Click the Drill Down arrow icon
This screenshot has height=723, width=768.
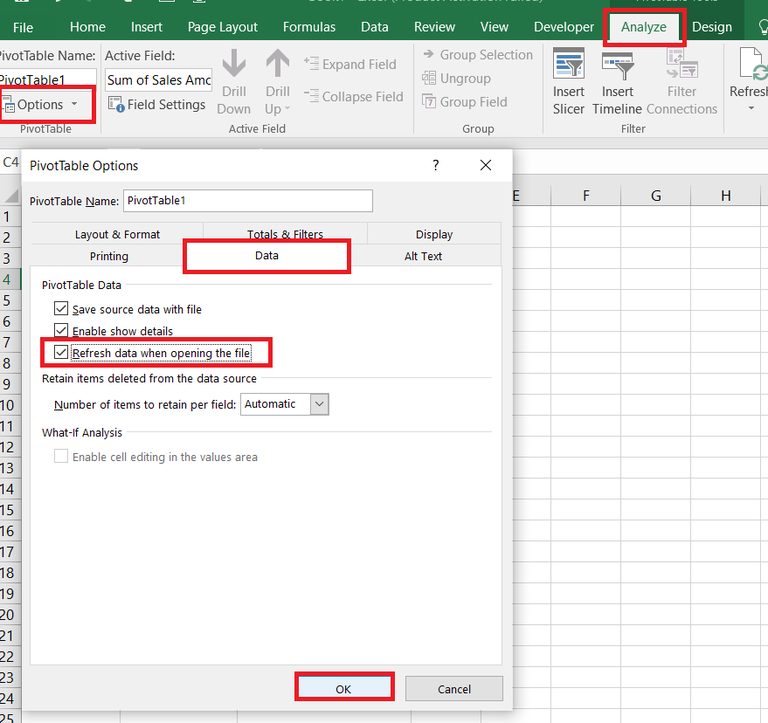click(234, 66)
